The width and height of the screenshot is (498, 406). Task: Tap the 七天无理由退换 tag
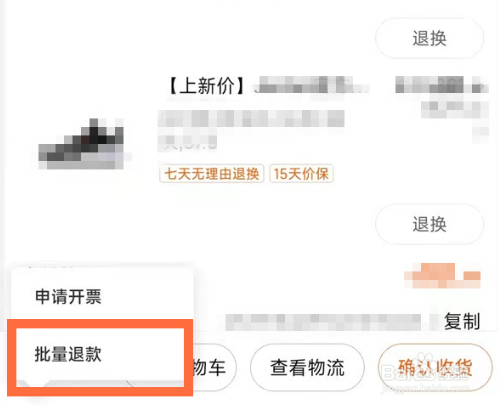pyautogui.click(x=212, y=174)
